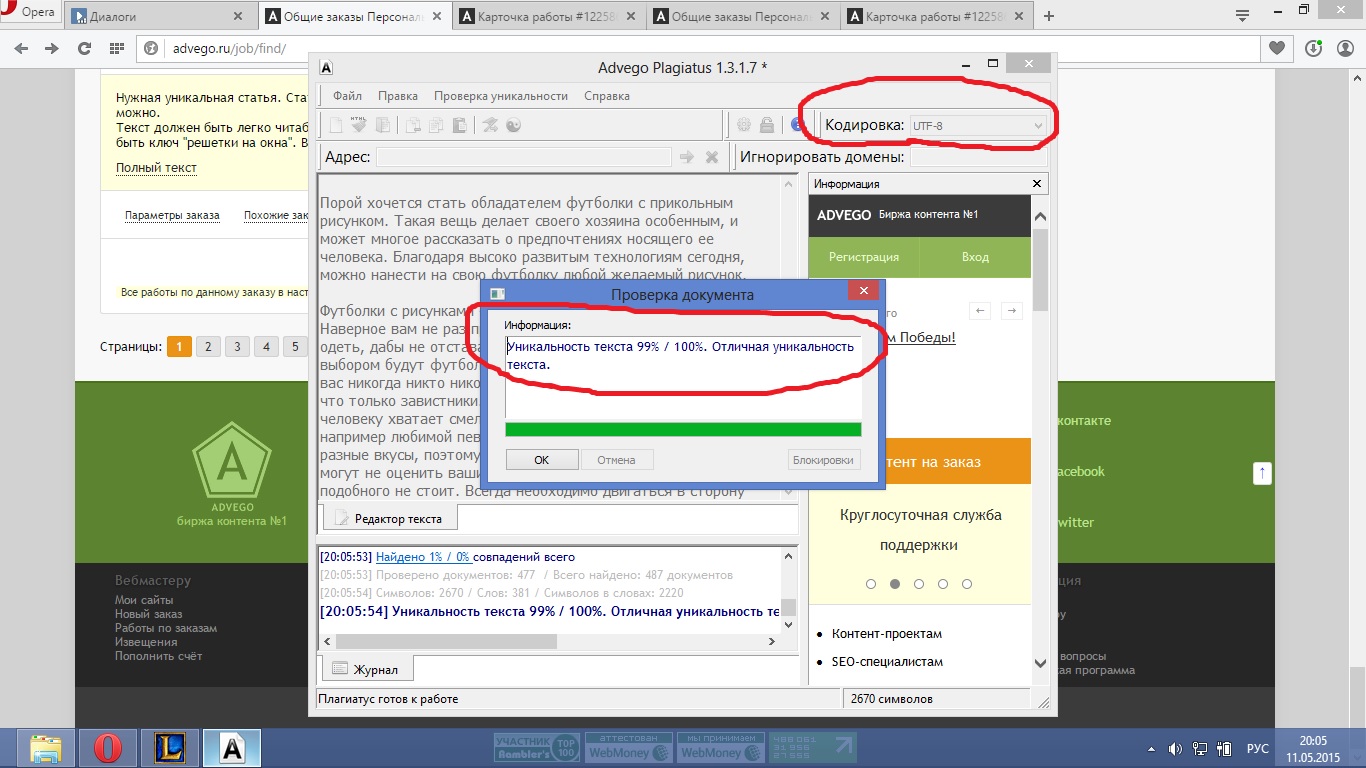Click League of Legends taskbar icon
Image resolution: width=1366 pixels, height=768 pixels.
[x=170, y=748]
